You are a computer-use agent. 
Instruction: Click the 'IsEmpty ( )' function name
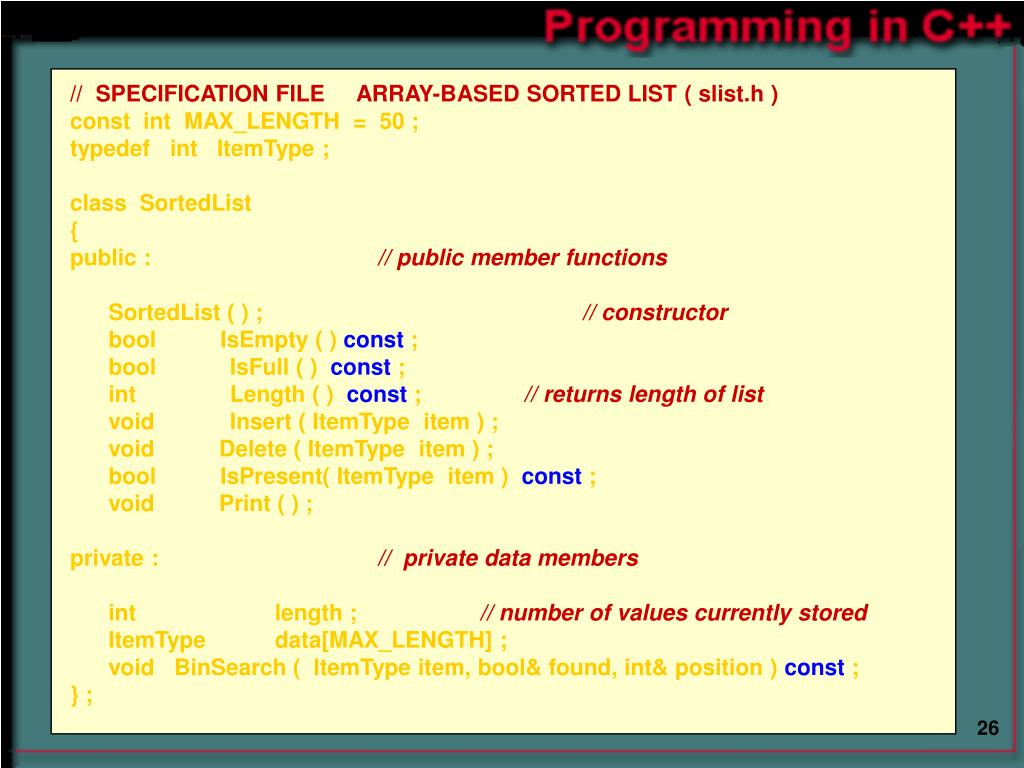[x=278, y=340]
